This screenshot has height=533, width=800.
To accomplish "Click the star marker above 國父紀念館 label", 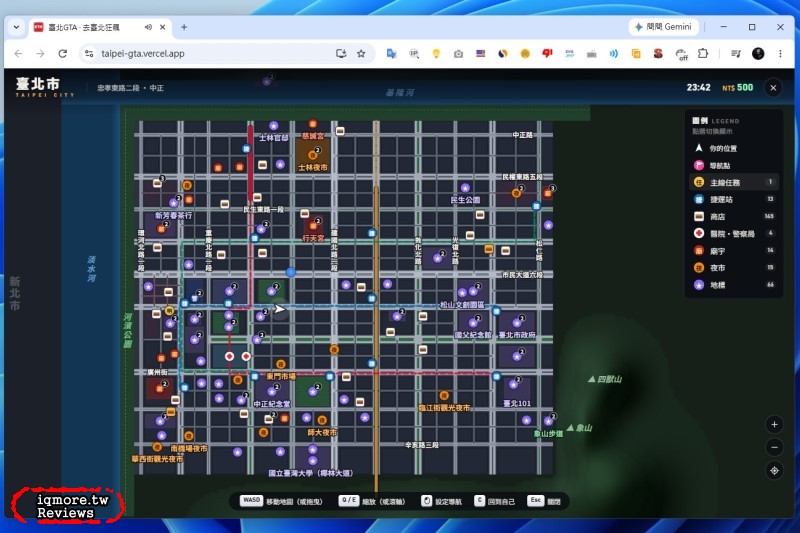I will [x=473, y=323].
